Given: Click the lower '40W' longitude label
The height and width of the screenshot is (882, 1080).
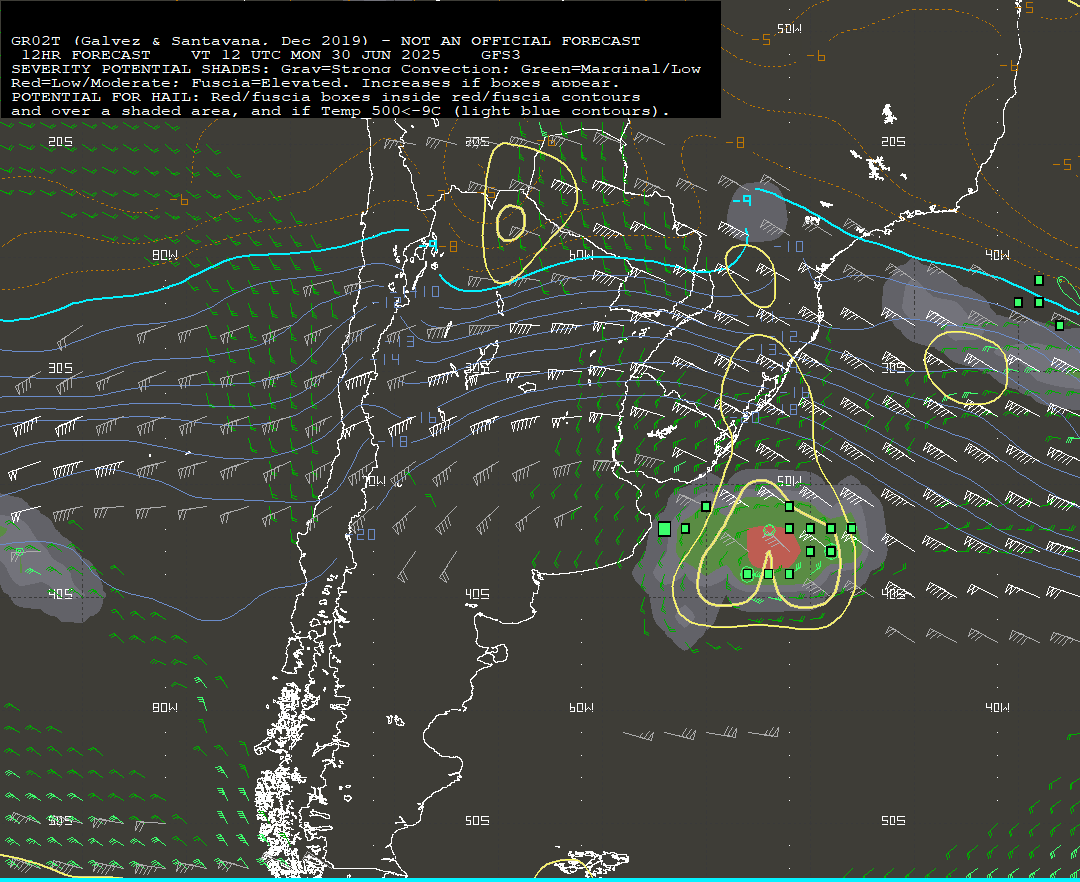Looking at the screenshot, I should 997,707.
